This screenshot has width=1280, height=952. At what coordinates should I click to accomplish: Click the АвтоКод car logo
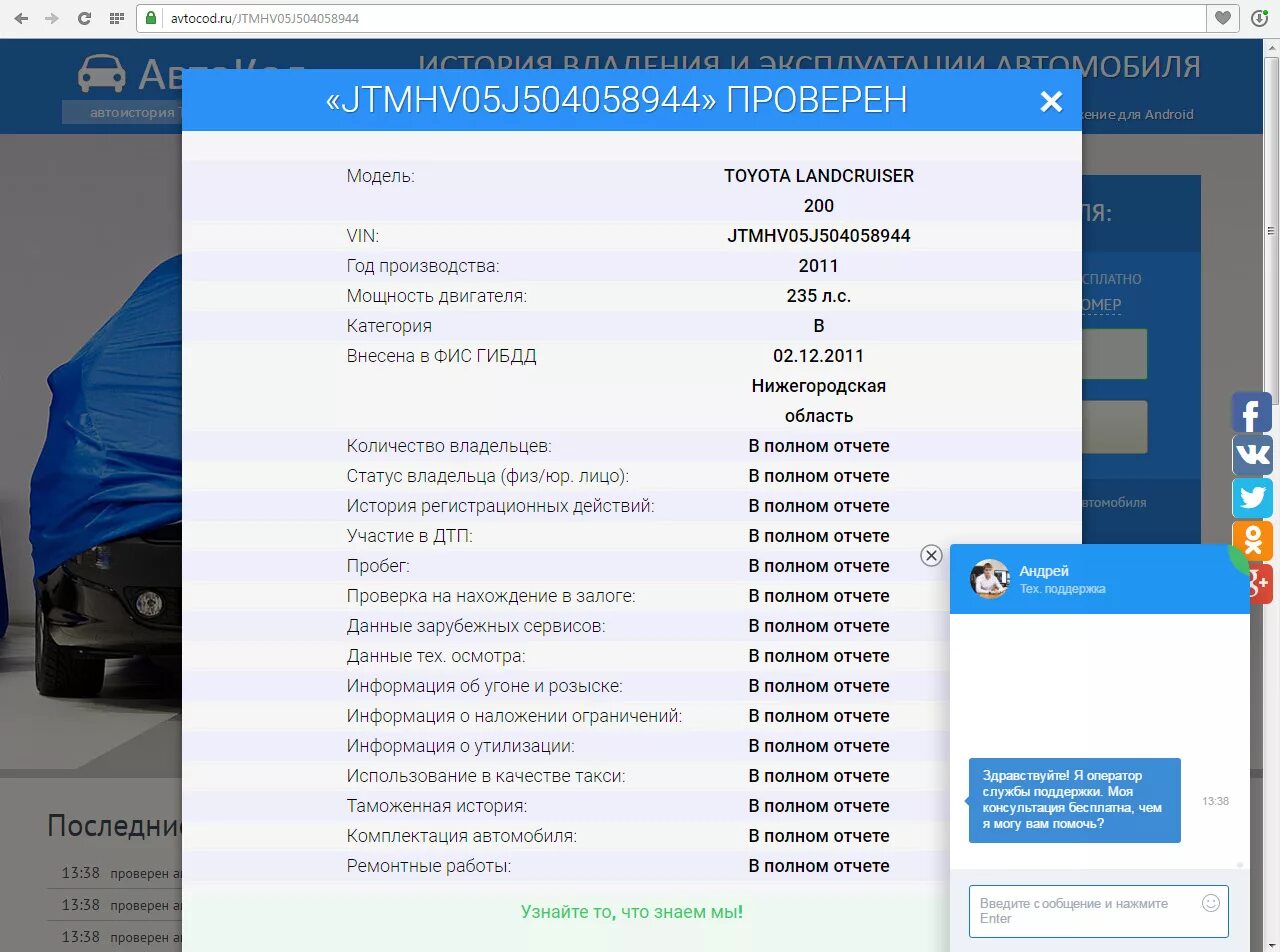[x=102, y=74]
